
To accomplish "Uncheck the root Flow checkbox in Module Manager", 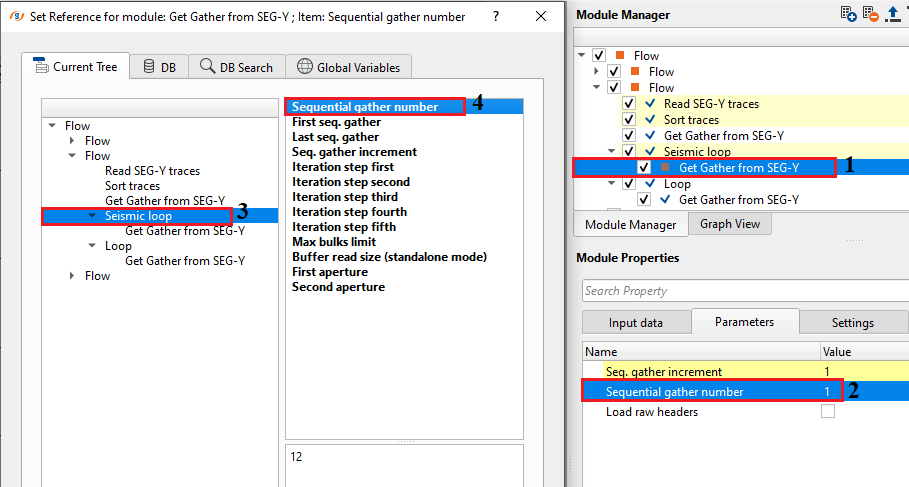I will click(x=599, y=56).
